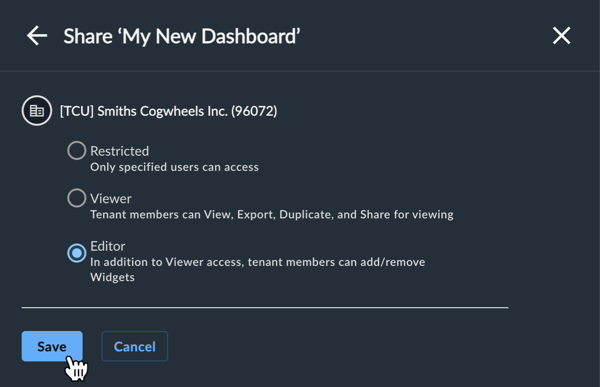The height and width of the screenshot is (387, 600).
Task: Close the Share dashboard dialog
Action: (561, 36)
